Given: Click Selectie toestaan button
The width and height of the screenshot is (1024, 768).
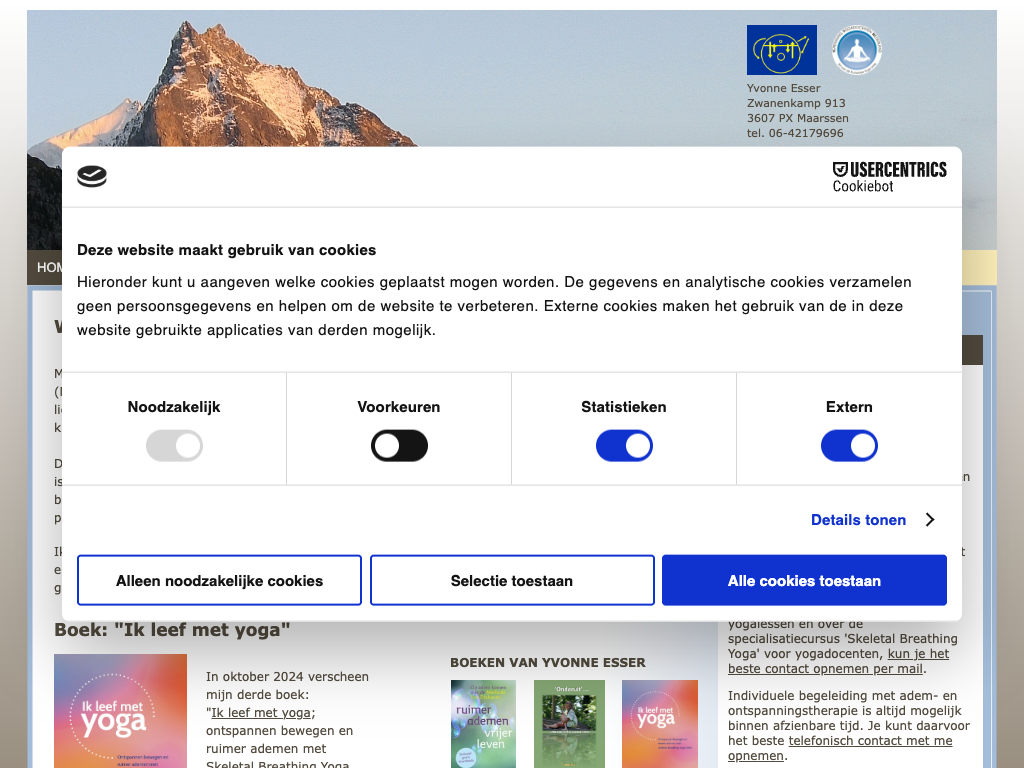Looking at the screenshot, I should (512, 581).
